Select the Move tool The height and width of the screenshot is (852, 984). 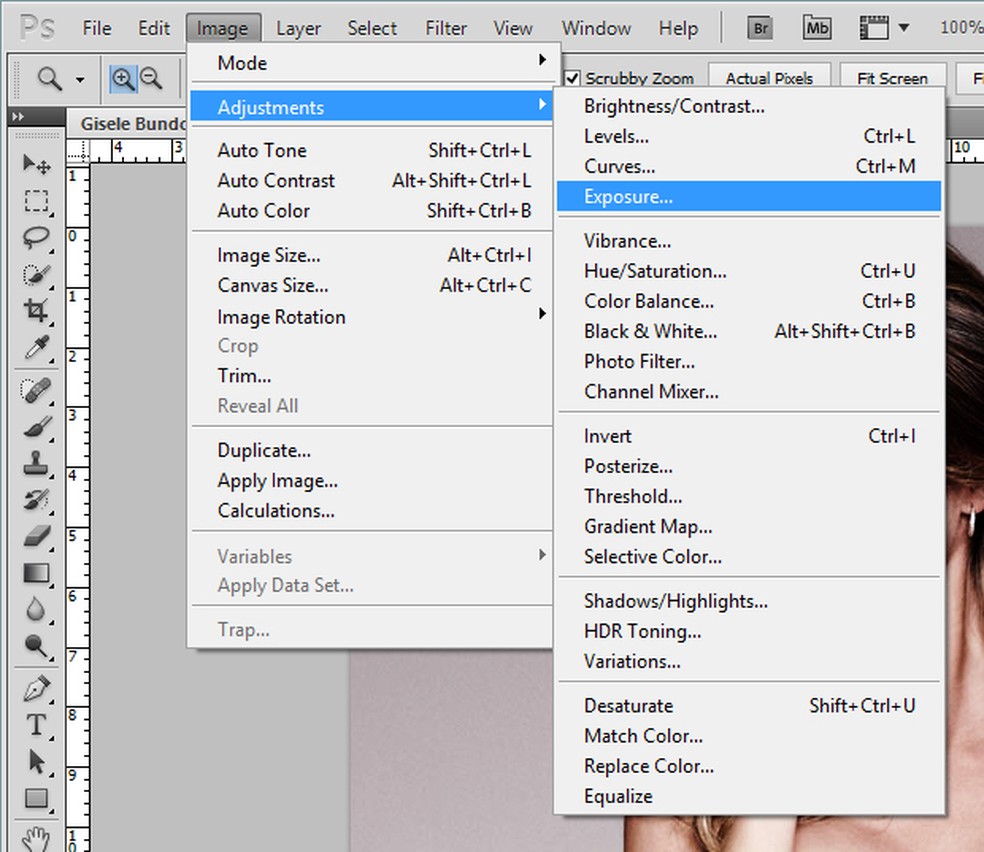37,164
